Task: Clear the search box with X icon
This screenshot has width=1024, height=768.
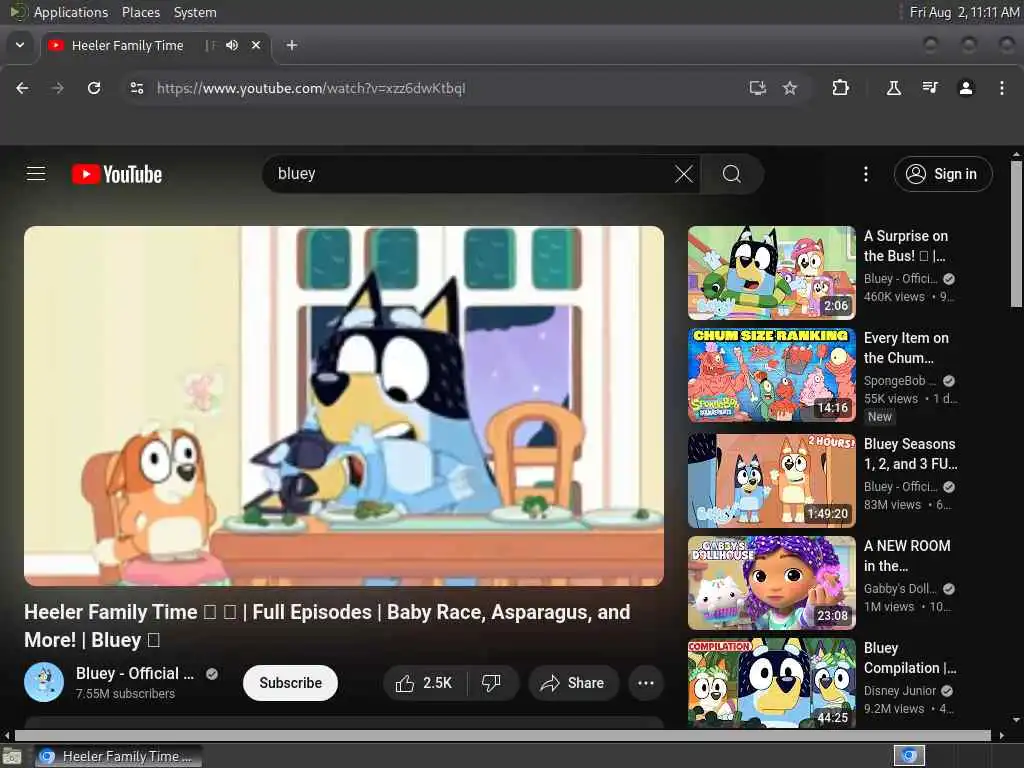Action: (x=684, y=174)
